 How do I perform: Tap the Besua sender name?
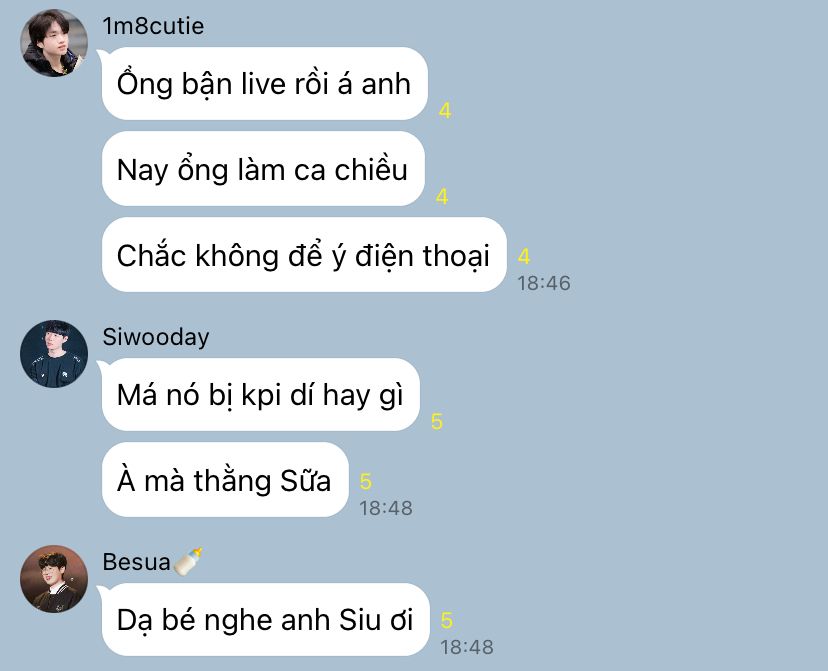coord(136,562)
